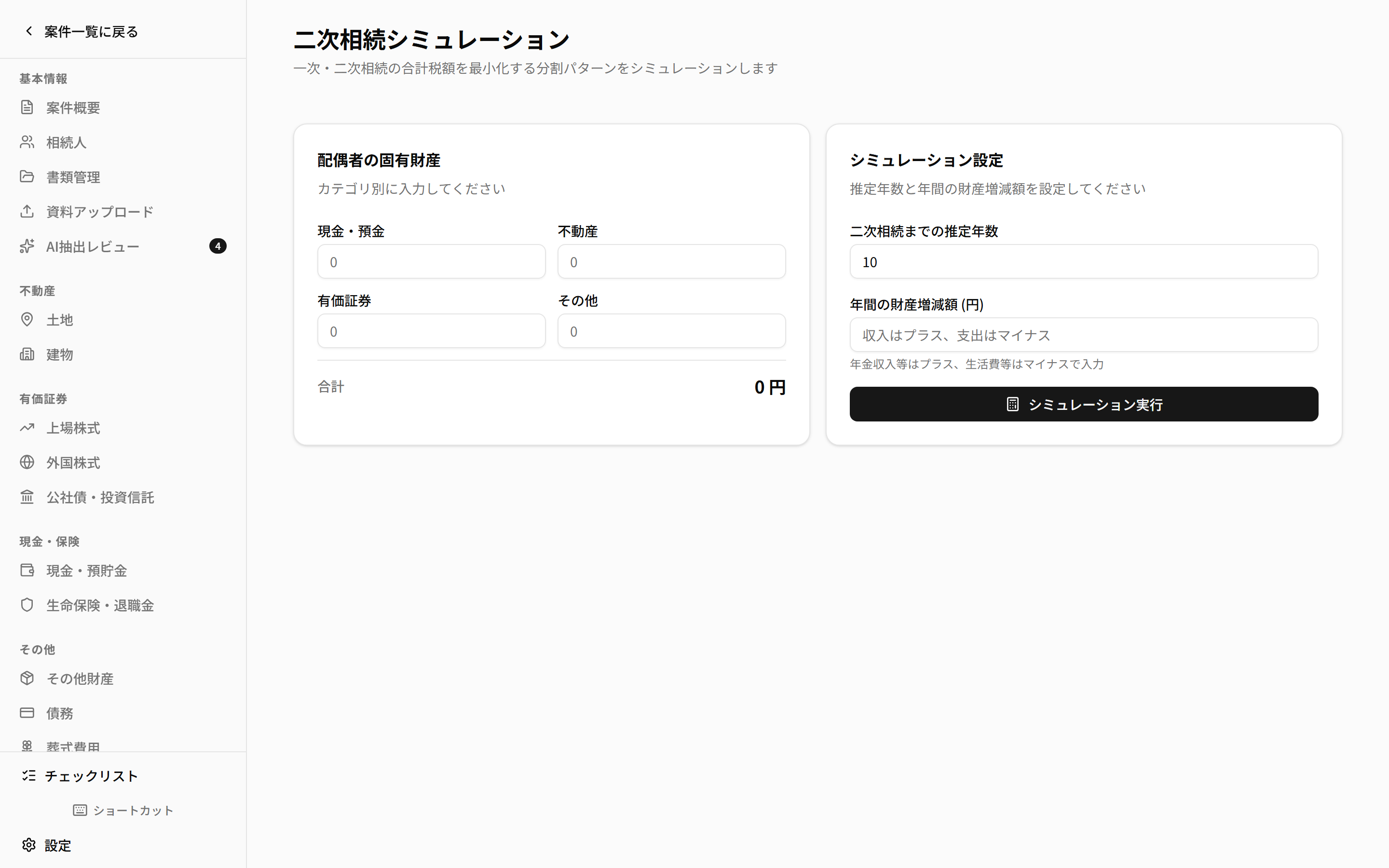The height and width of the screenshot is (868, 1389).
Task: Select the 上場株式 trending chart icon
Action: click(x=27, y=428)
